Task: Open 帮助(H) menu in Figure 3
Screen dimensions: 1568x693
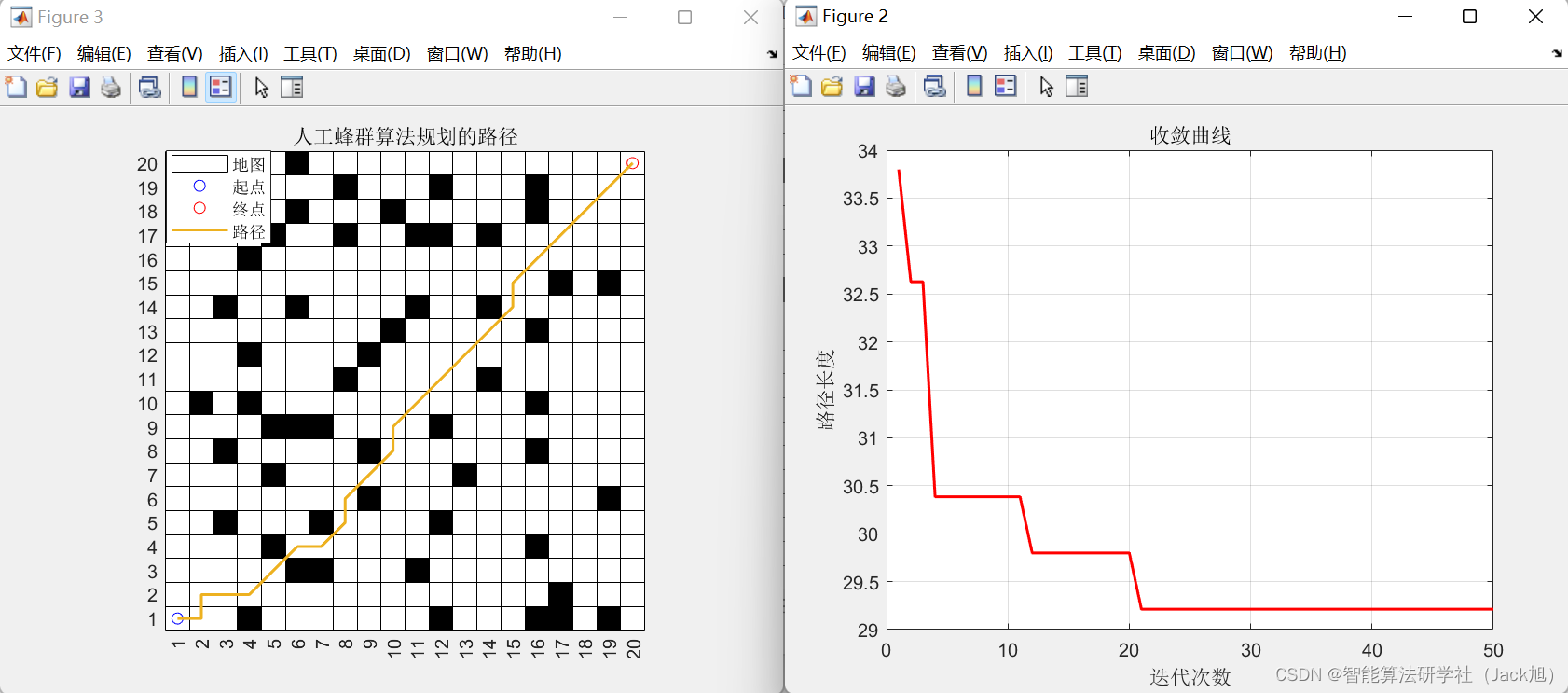Action: coord(532,53)
